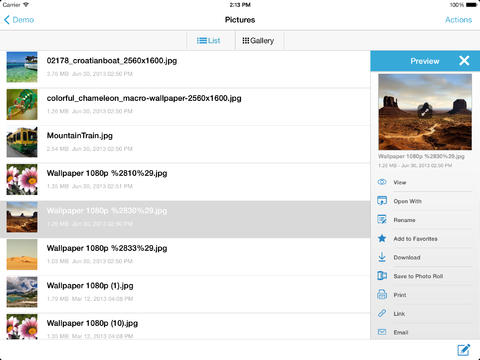Choose the Email menu label
Image resolution: width=480 pixels, height=360 pixels.
point(401,332)
